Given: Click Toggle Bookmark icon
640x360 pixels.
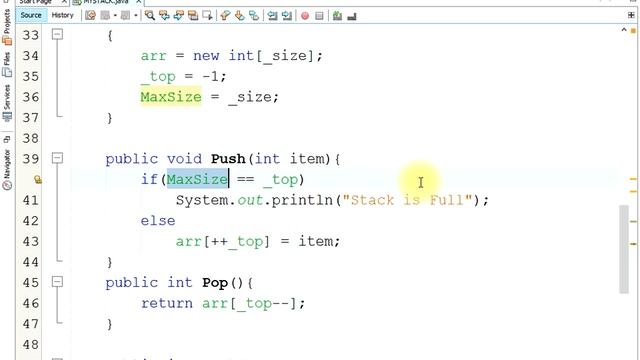Looking at the screenshot, I should tap(254, 16).
